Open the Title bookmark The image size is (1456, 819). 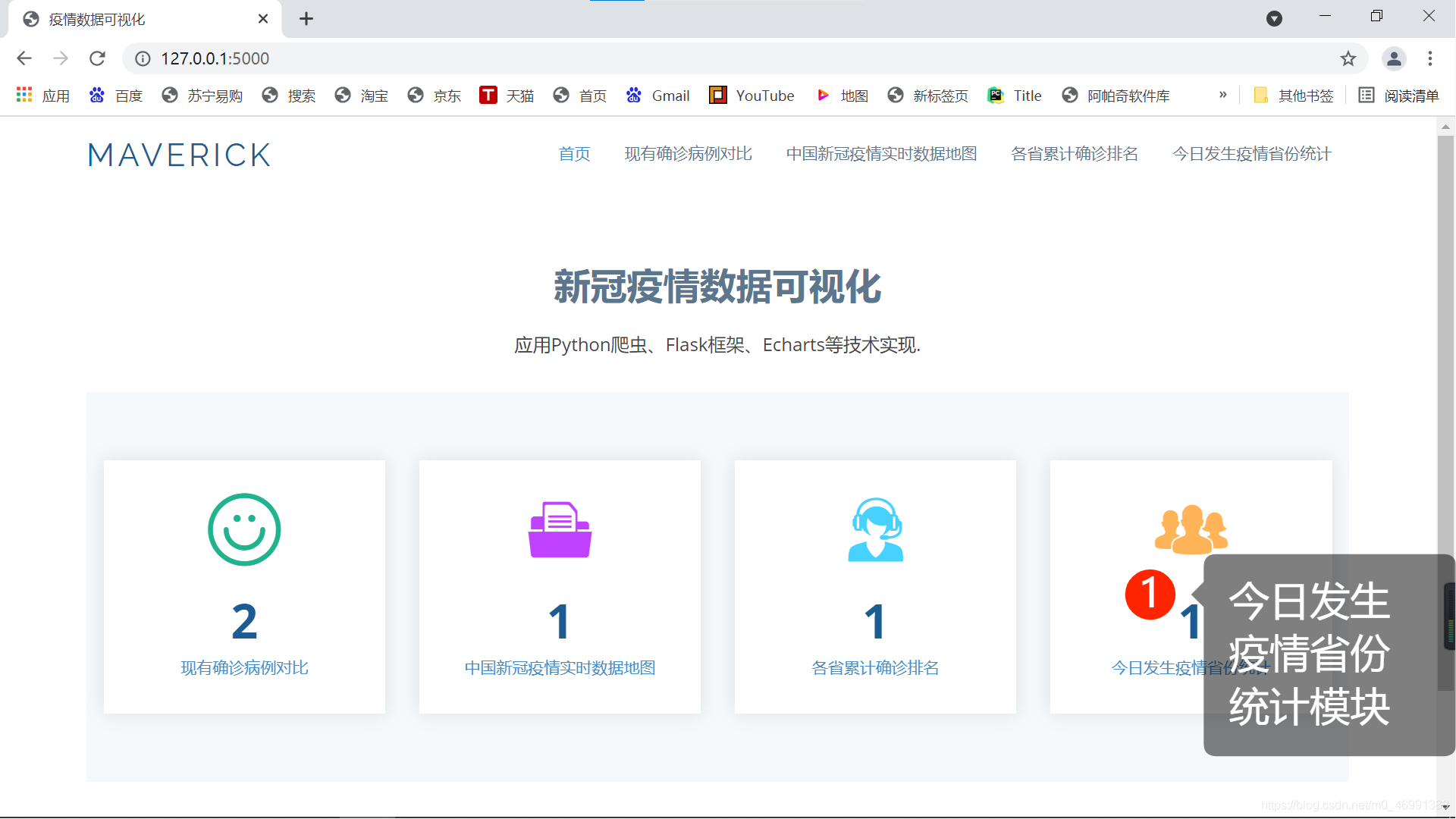pos(1015,96)
